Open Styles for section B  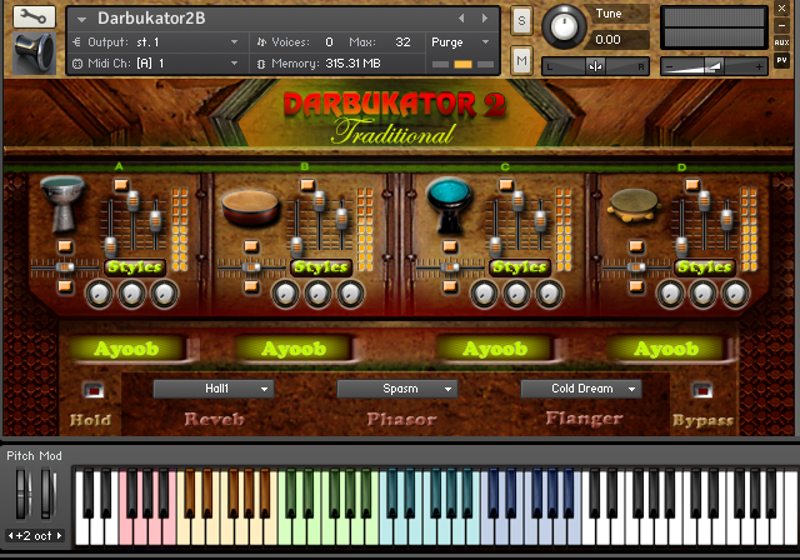tap(321, 267)
